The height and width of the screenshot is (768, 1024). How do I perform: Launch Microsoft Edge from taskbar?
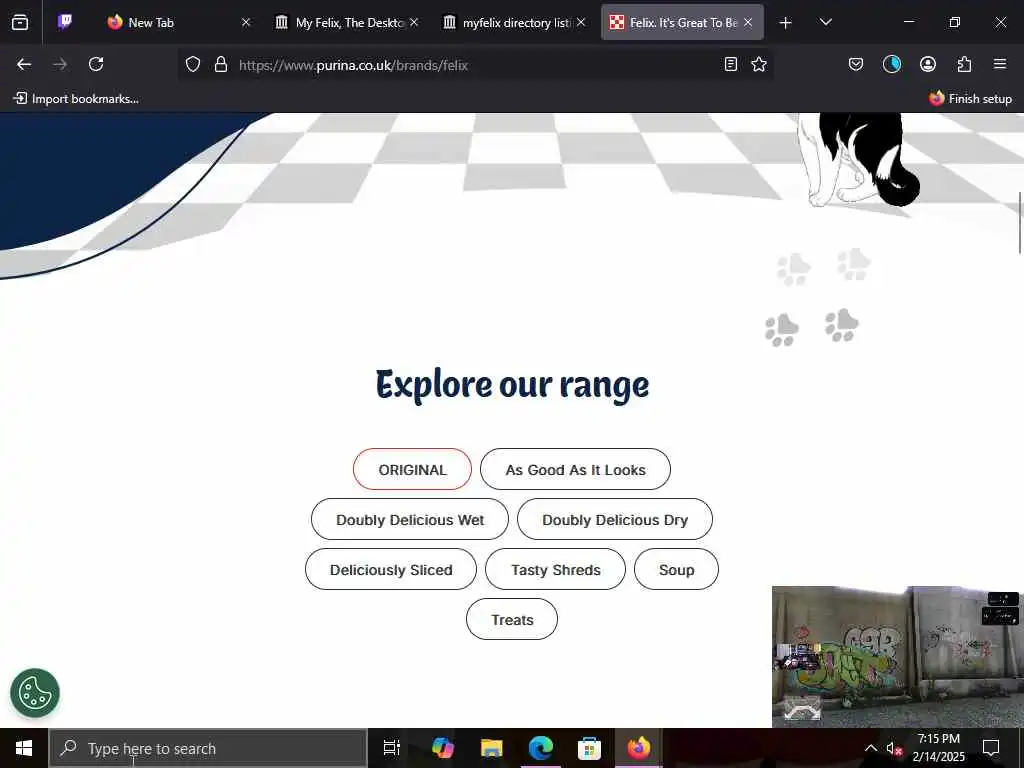click(540, 748)
